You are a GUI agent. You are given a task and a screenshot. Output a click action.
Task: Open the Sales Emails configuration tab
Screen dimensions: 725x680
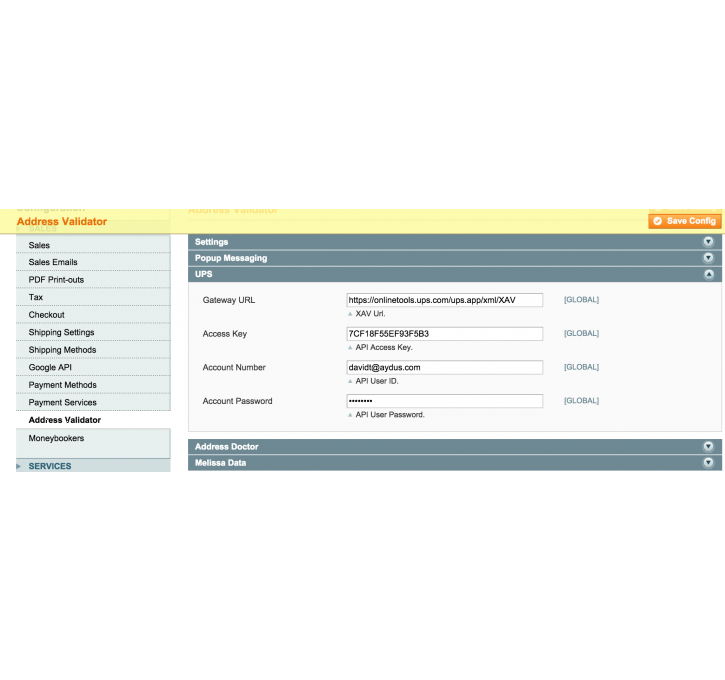(93, 262)
